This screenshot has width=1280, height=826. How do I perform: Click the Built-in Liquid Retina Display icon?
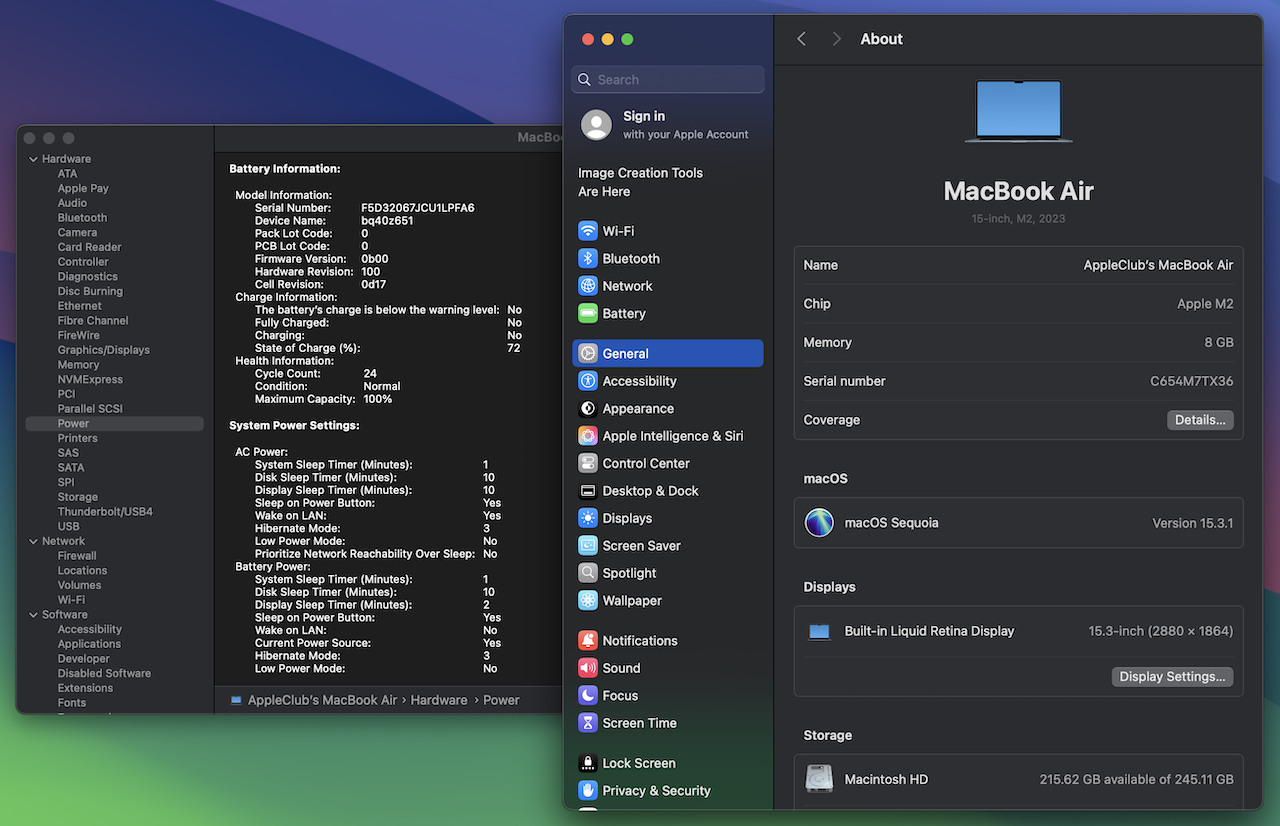[819, 632]
